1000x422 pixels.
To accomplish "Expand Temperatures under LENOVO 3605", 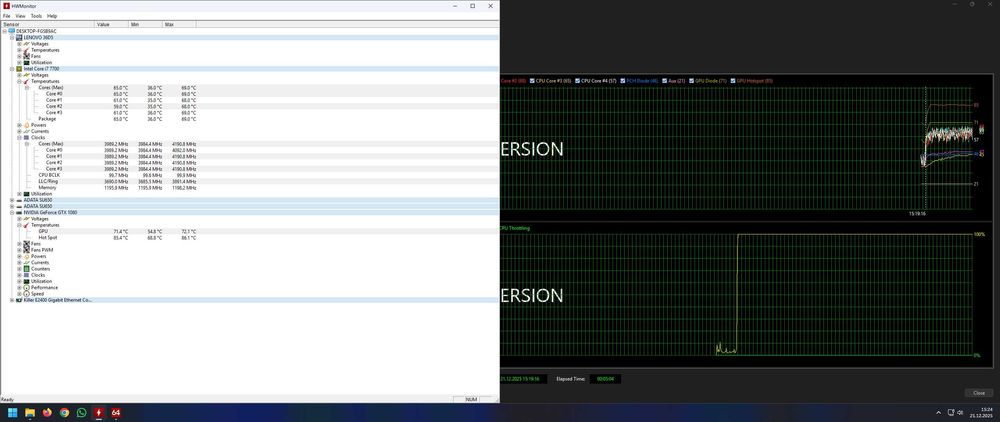I will tap(19, 50).
